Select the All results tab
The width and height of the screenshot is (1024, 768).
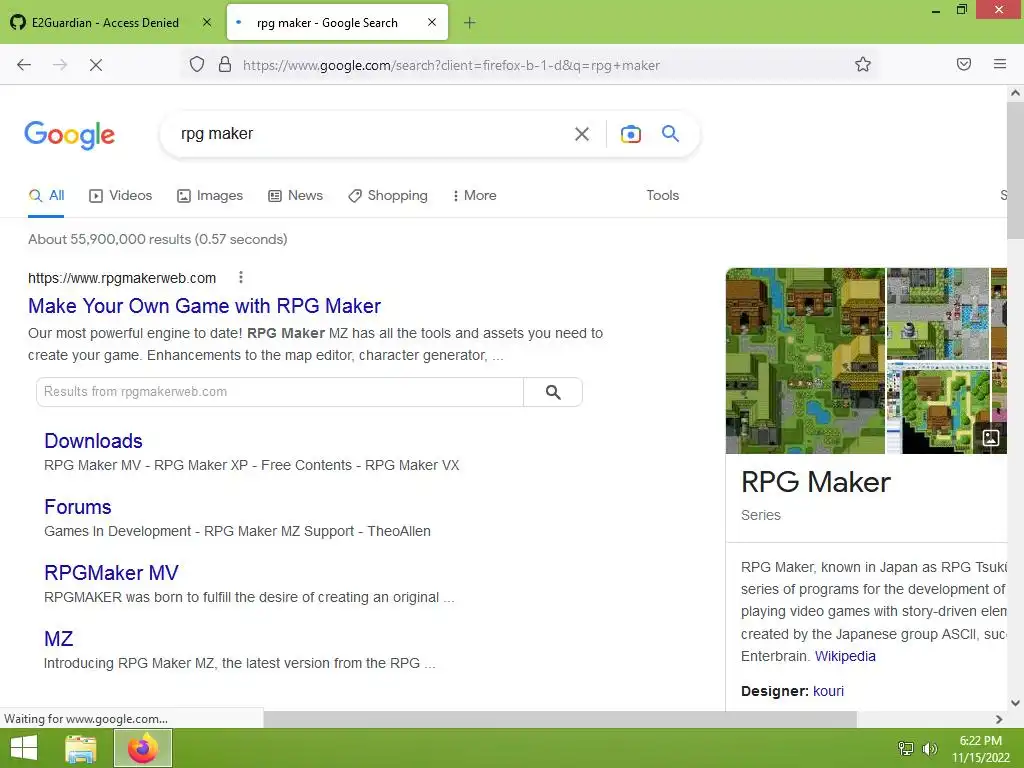coord(46,195)
